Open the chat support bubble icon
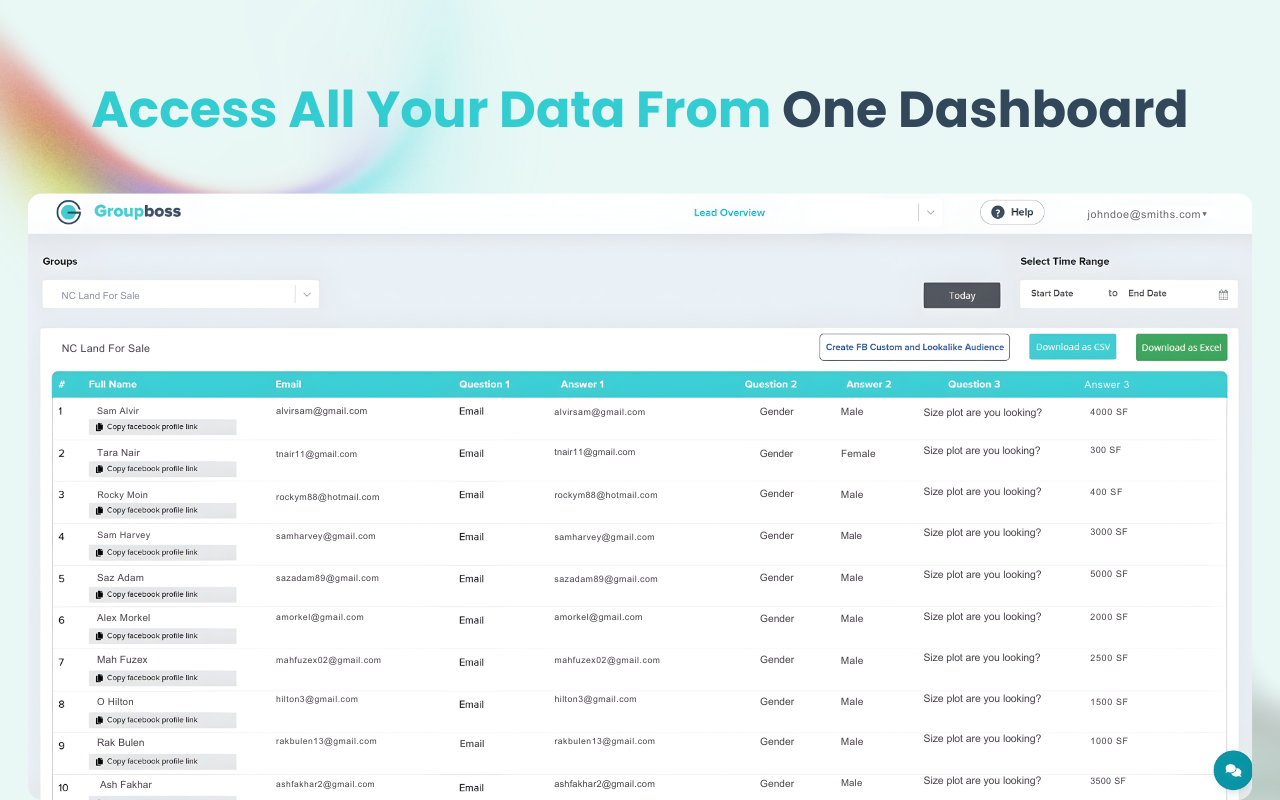The image size is (1280, 800). [1233, 771]
